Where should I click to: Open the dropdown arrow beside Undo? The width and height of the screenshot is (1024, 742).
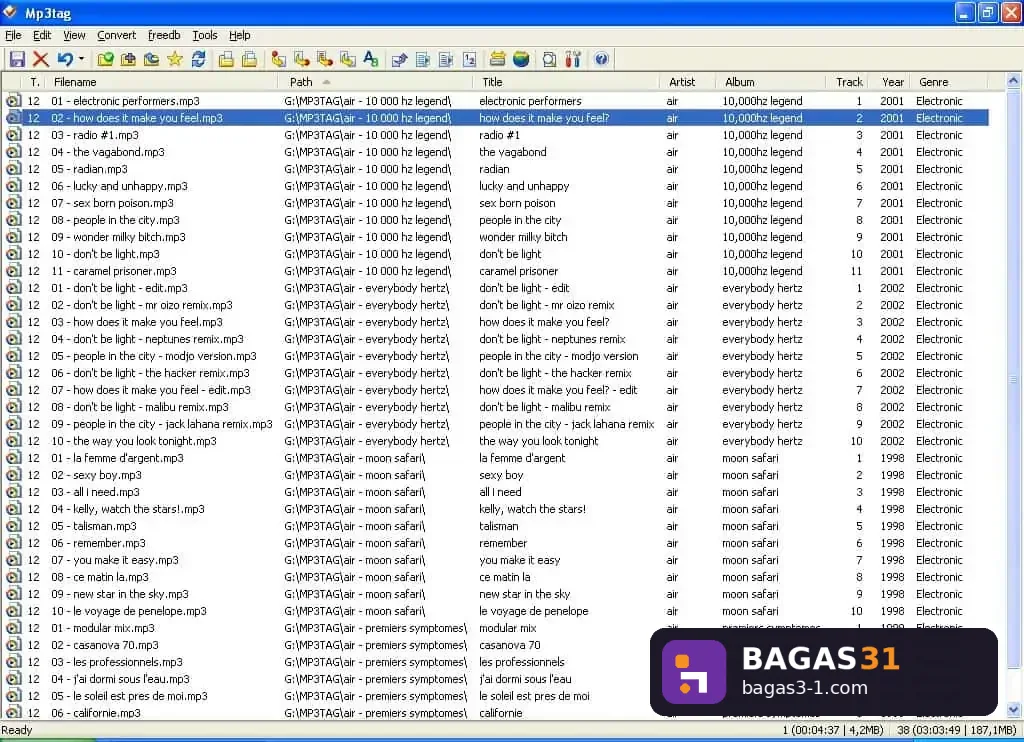click(81, 59)
